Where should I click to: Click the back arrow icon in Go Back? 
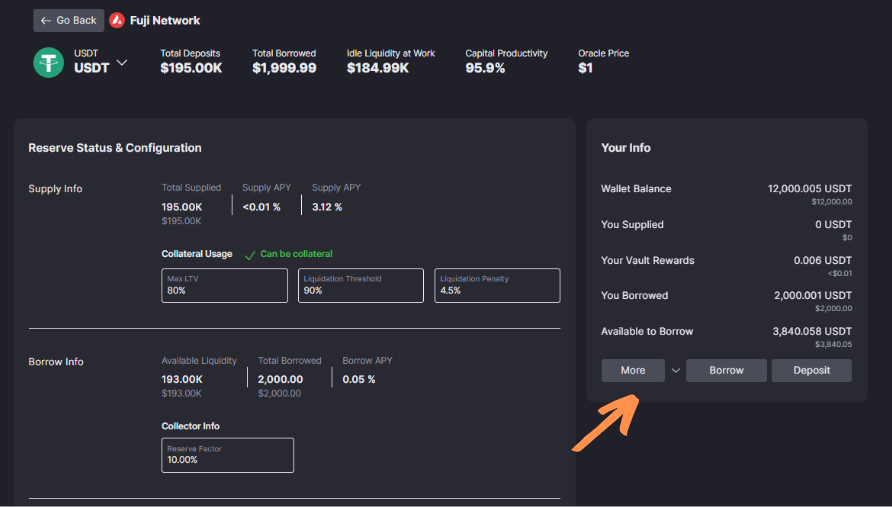46,20
